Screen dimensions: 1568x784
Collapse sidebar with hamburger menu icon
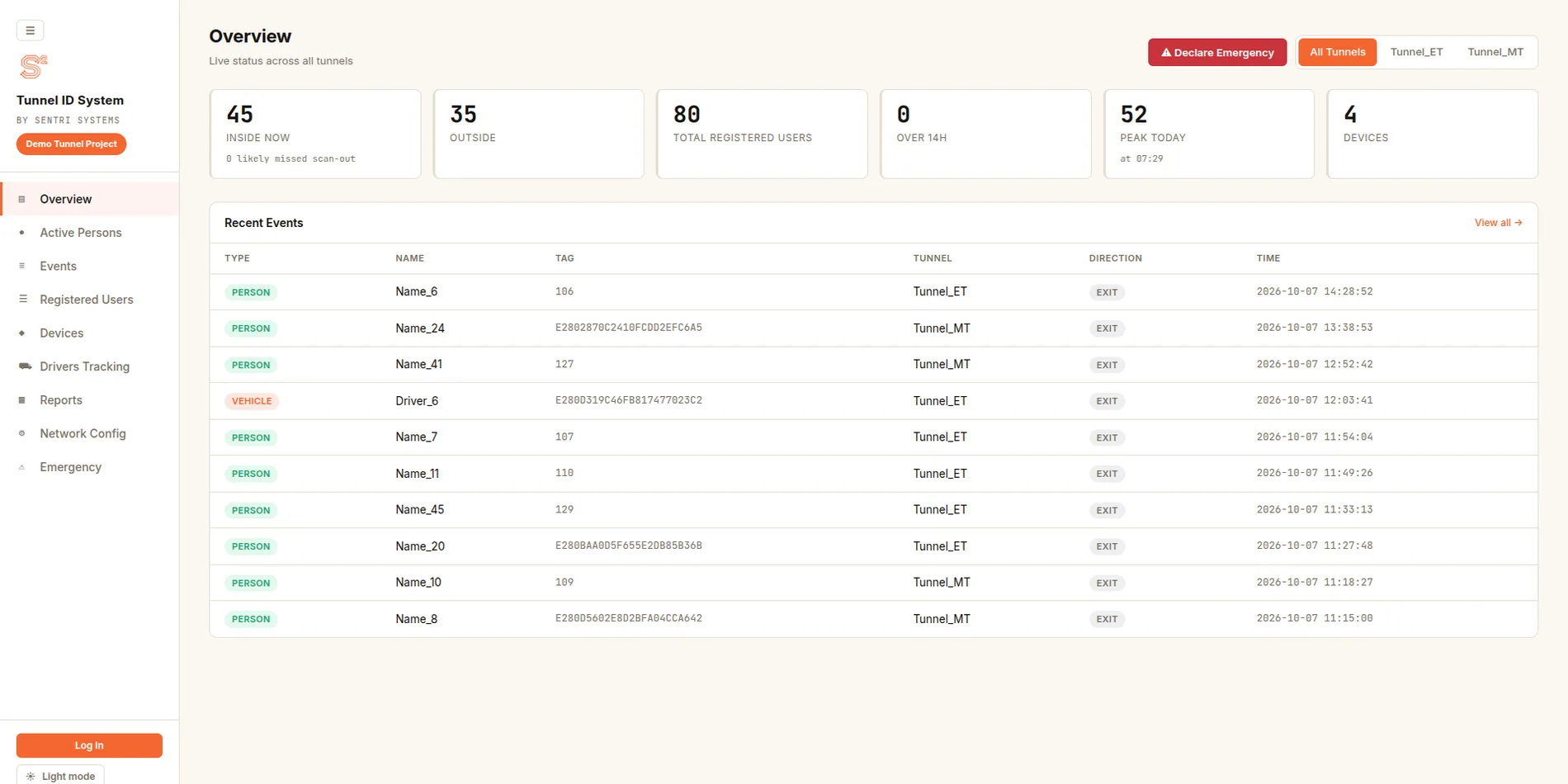pos(30,31)
